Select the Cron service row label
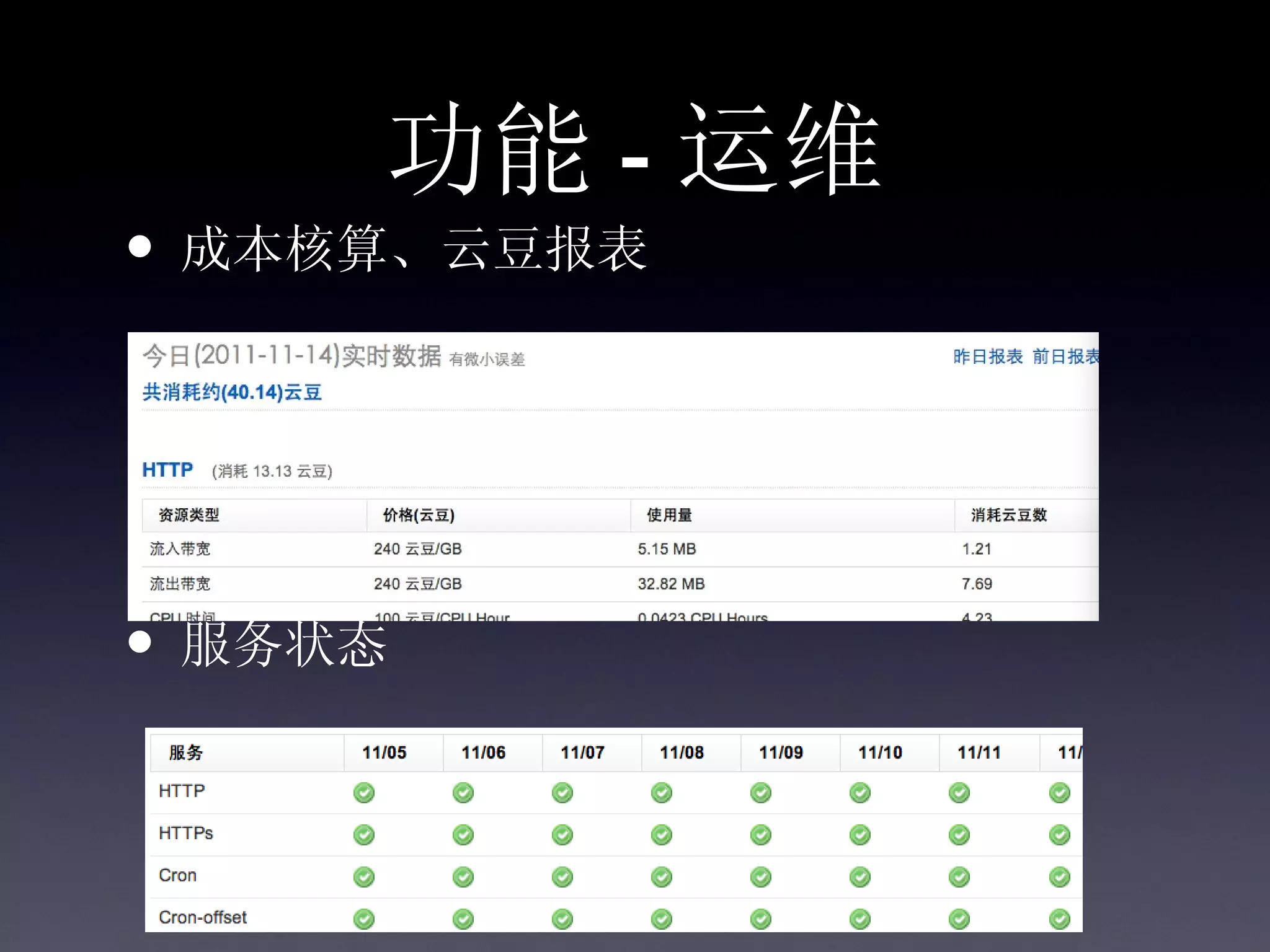The width and height of the screenshot is (1270, 952). pyautogui.click(x=177, y=875)
